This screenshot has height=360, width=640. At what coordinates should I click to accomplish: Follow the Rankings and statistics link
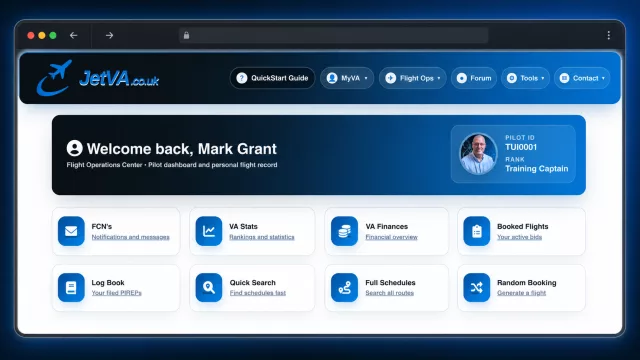262,237
